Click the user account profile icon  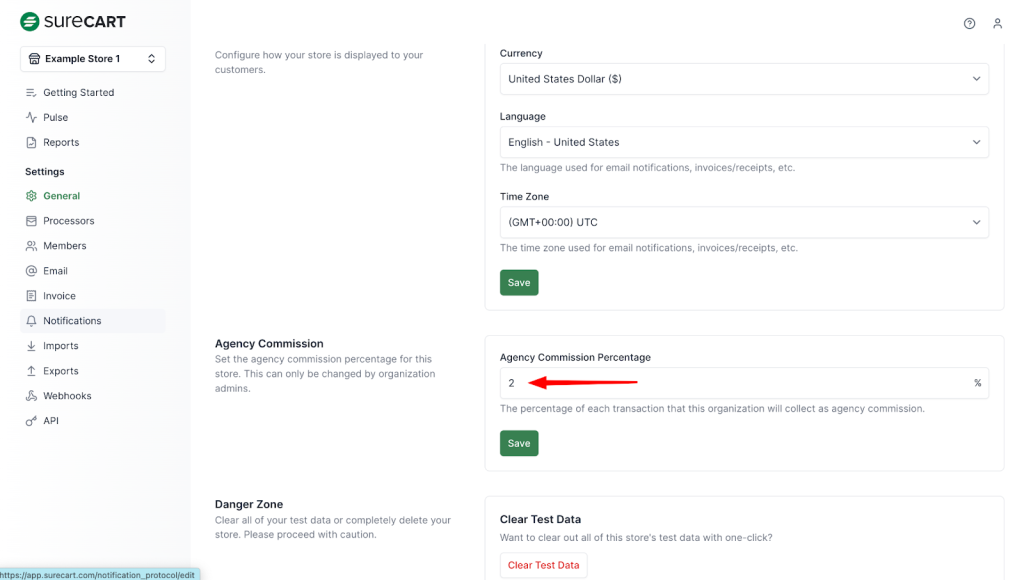(x=997, y=23)
